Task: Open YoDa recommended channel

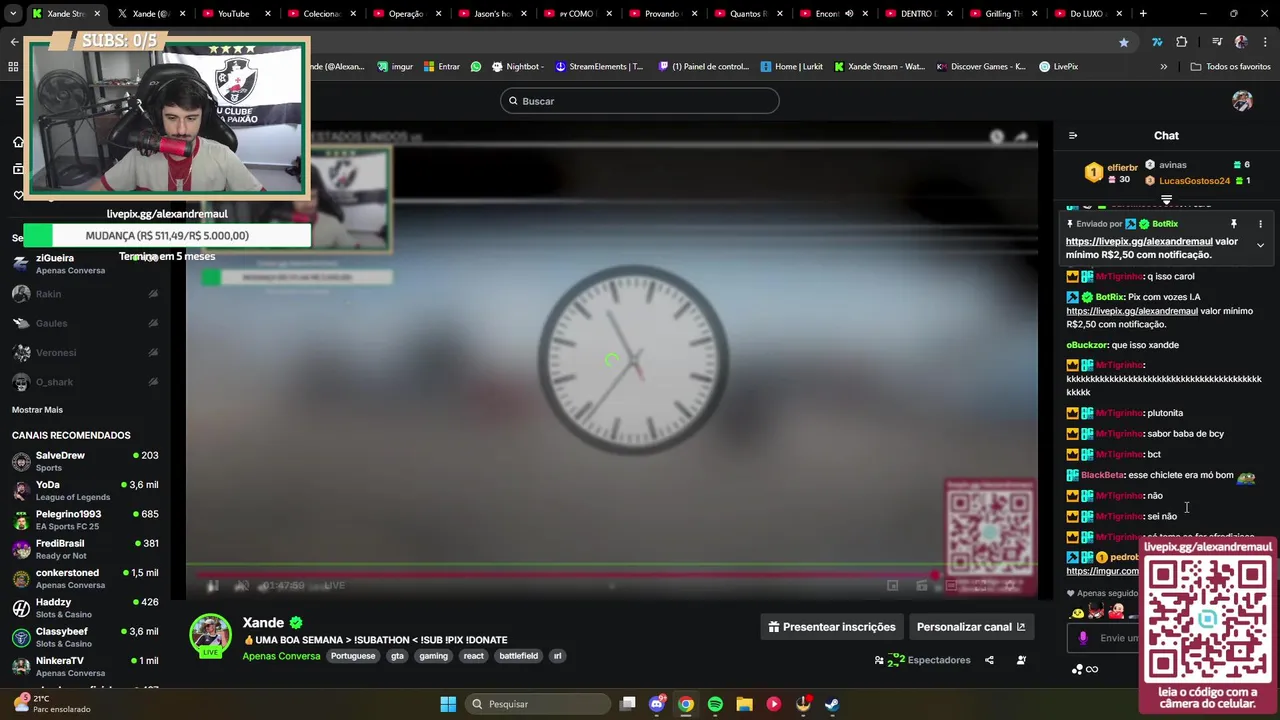Action: [85, 490]
